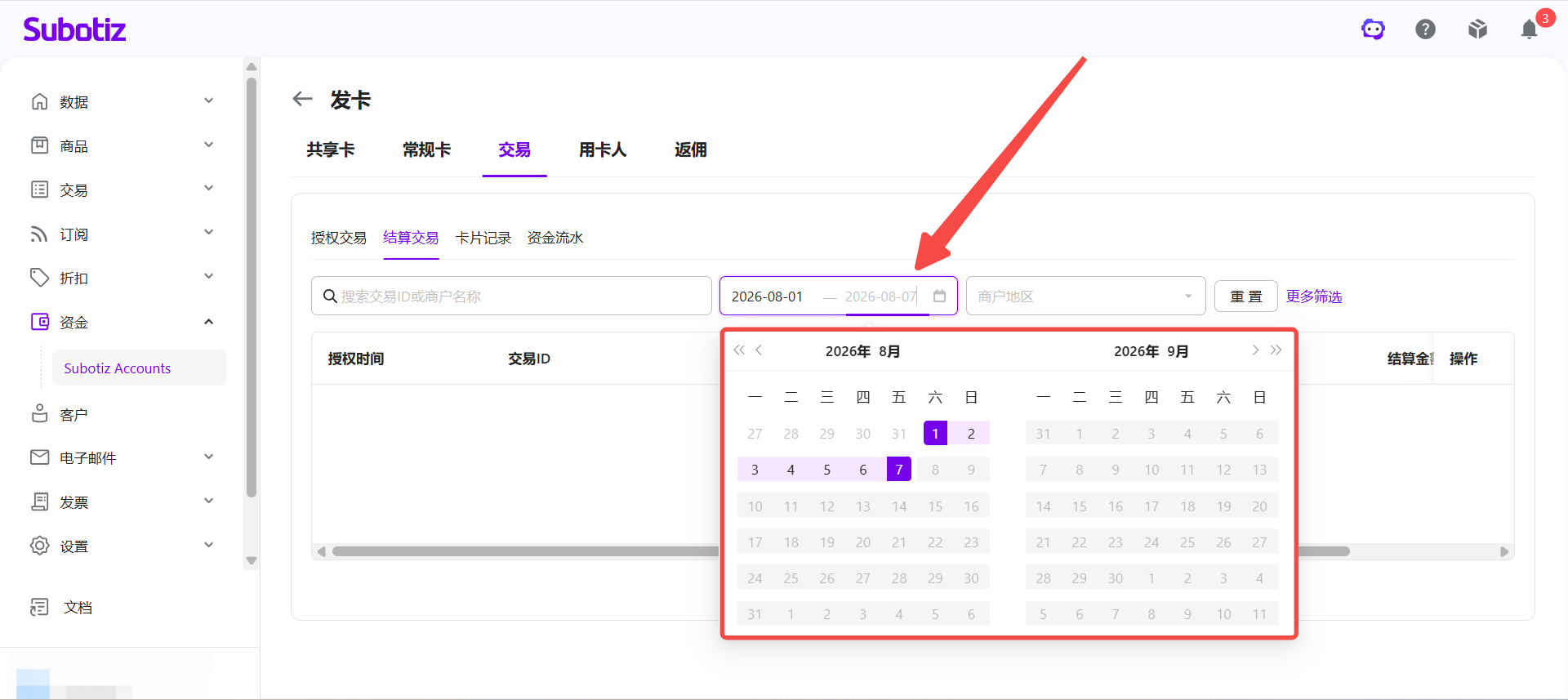Screen dimensions: 1568x700
Task: Expand the 折扣 sidebar menu chevron
Action: [208, 276]
